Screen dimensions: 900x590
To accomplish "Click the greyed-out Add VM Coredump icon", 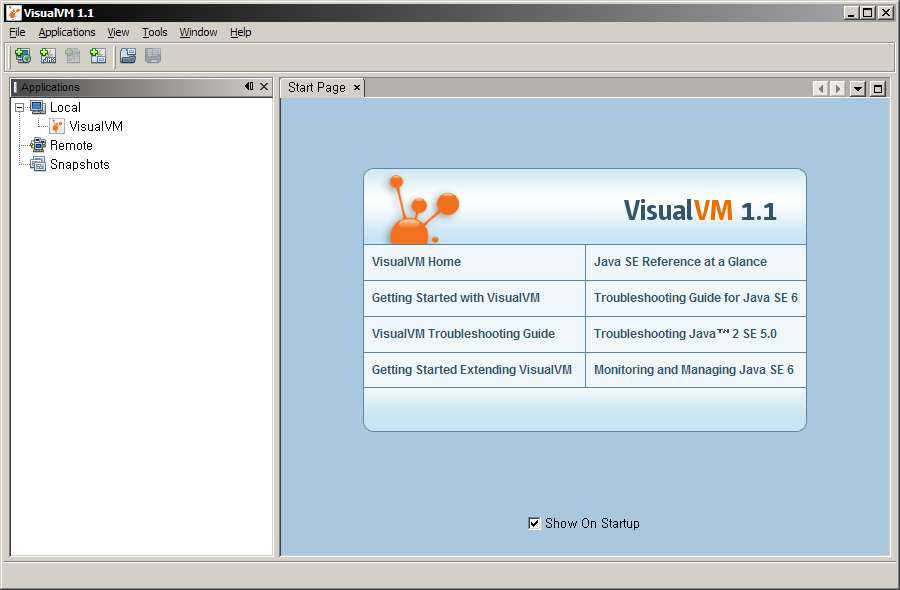I will (73, 56).
